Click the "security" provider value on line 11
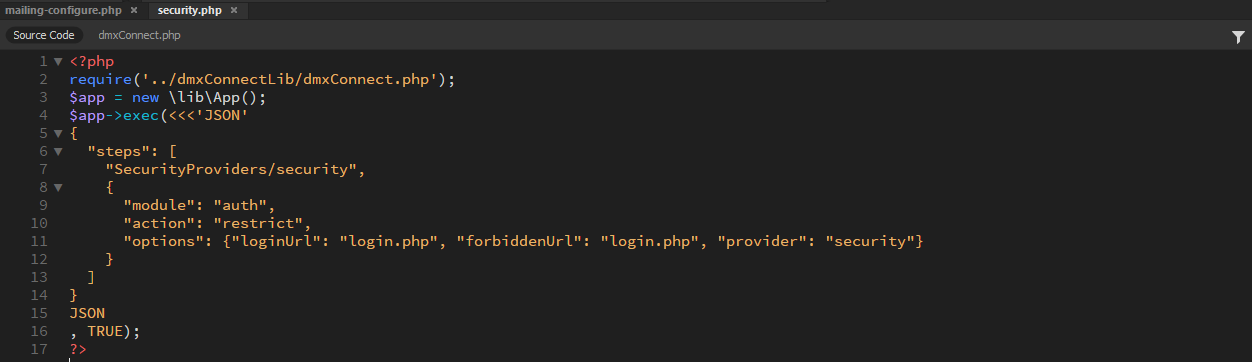1252x362 pixels. pyautogui.click(x=870, y=242)
